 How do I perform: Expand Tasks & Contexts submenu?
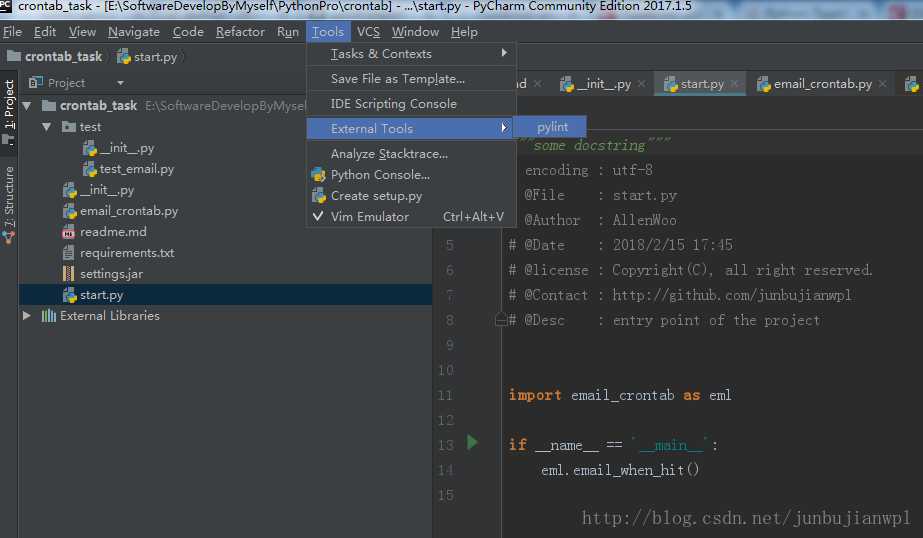[x=411, y=54]
